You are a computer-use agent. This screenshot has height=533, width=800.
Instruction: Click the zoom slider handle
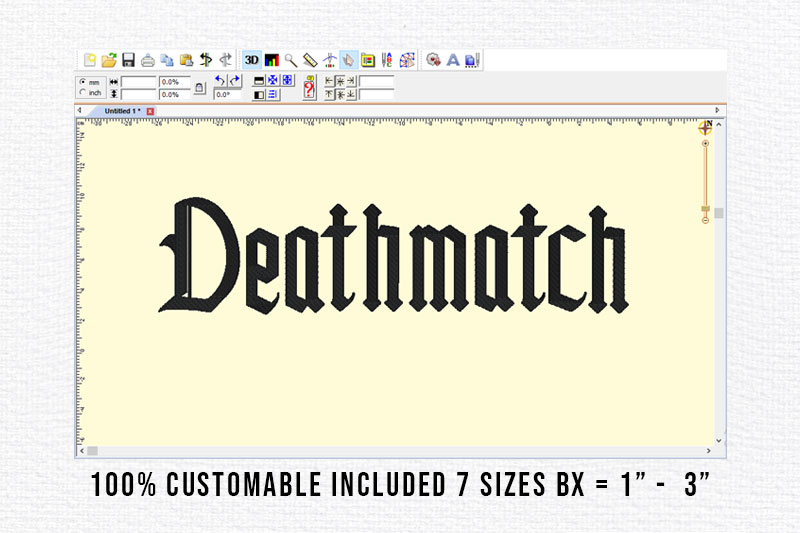[x=705, y=209]
